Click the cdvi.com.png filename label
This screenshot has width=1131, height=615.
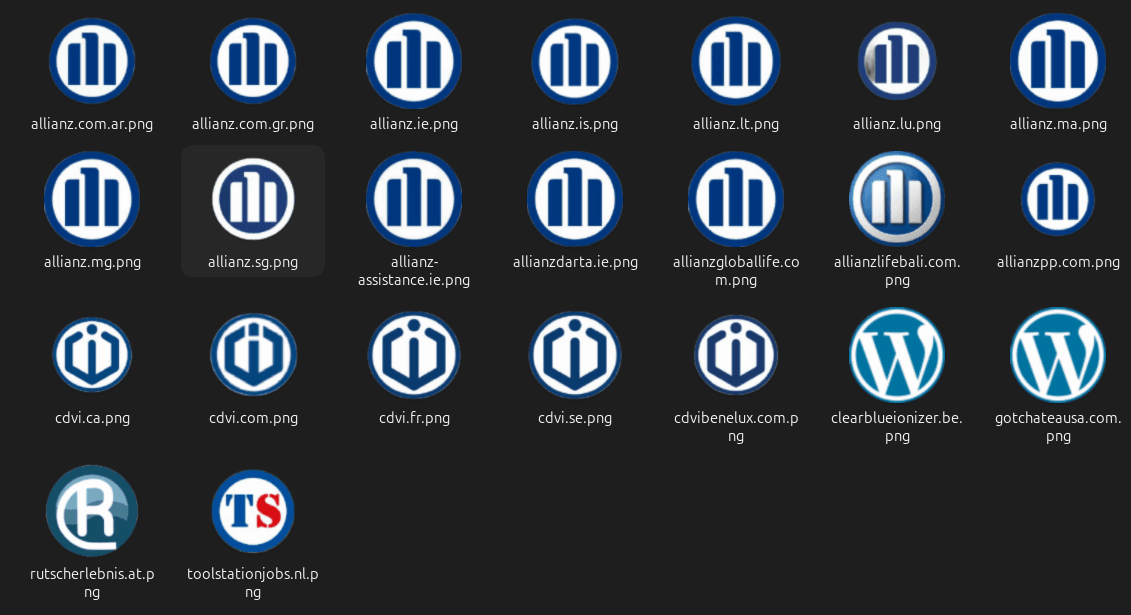point(253,417)
